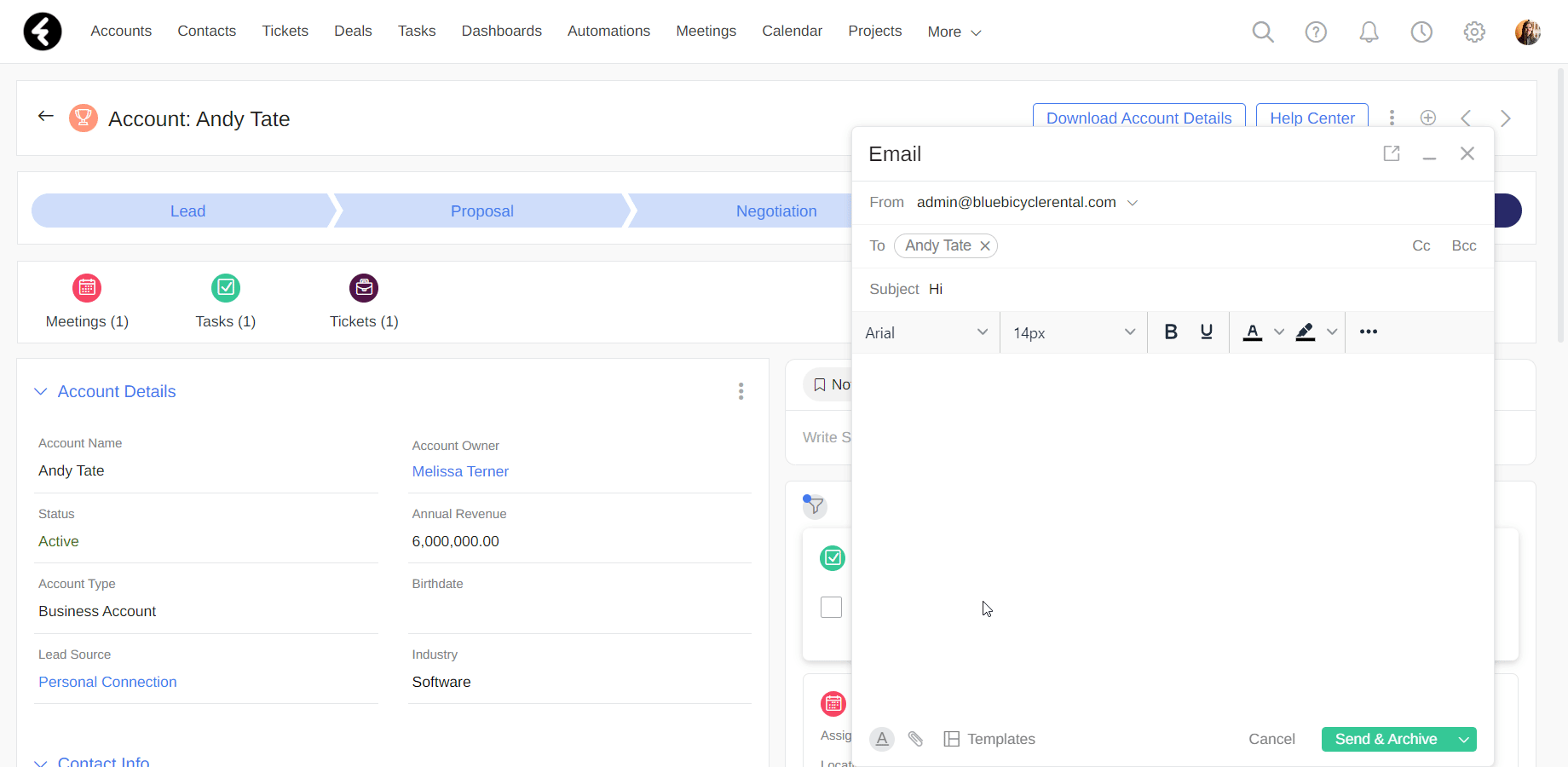Add Bcc recipients
Image resolution: width=1568 pixels, height=767 pixels.
click(1464, 245)
